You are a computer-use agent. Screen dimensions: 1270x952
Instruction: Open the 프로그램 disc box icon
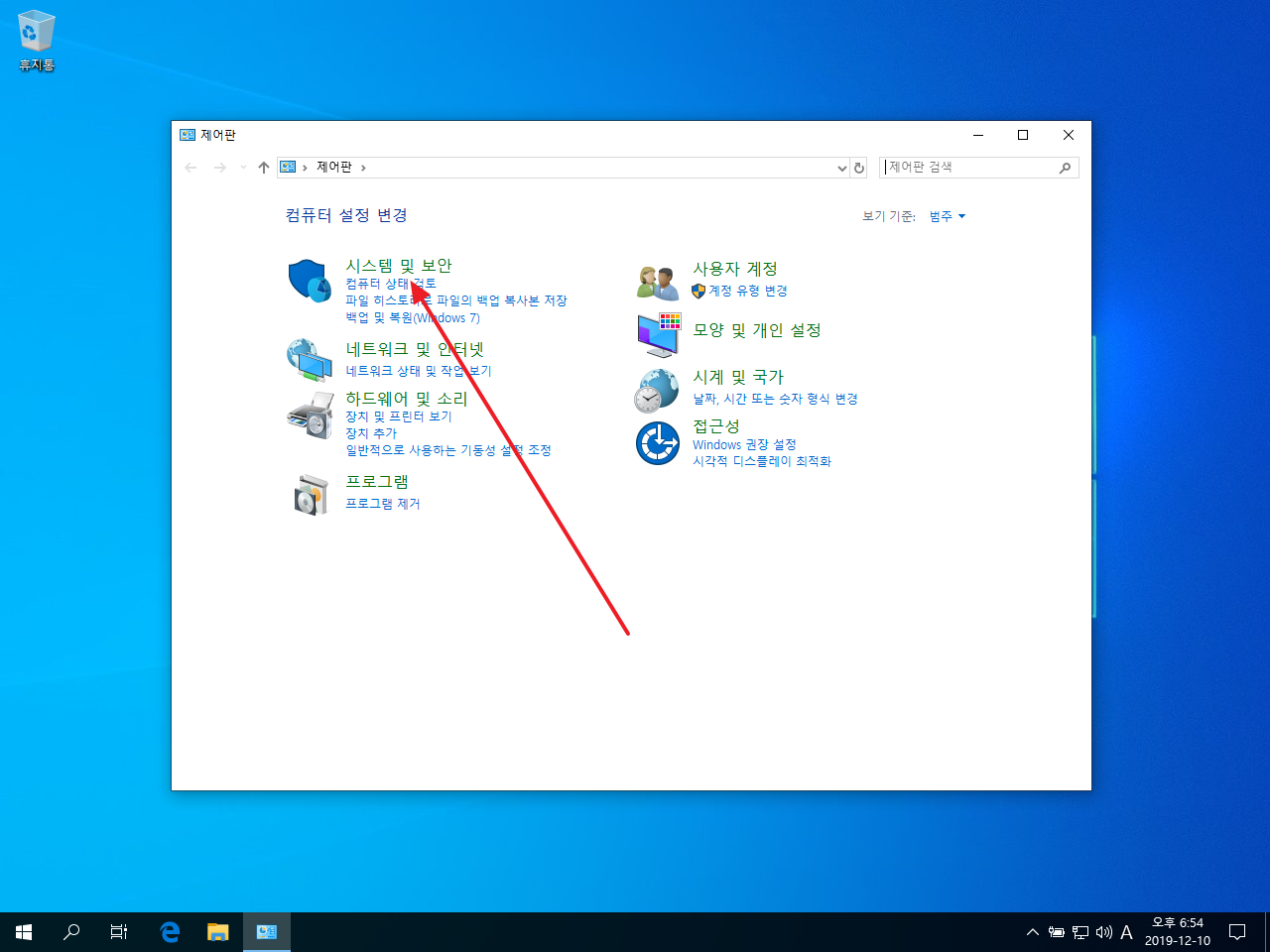coord(311,494)
